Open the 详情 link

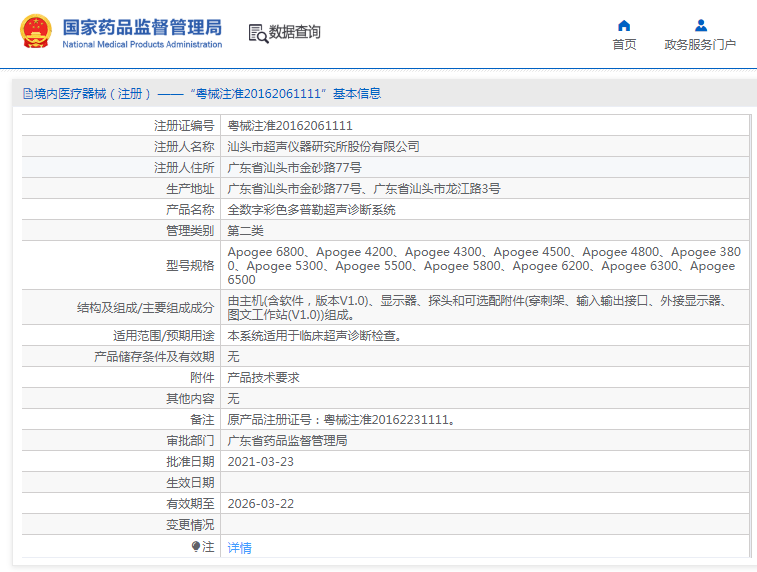240,548
